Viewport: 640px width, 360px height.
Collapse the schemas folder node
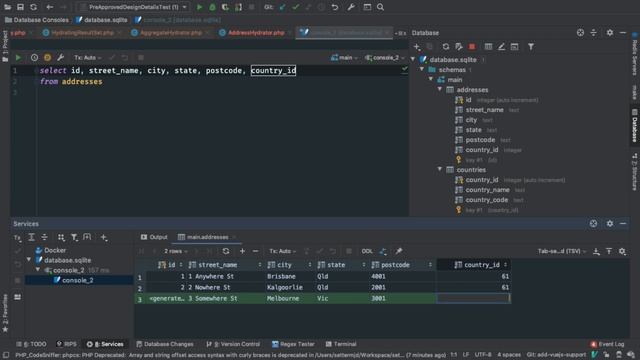point(422,69)
